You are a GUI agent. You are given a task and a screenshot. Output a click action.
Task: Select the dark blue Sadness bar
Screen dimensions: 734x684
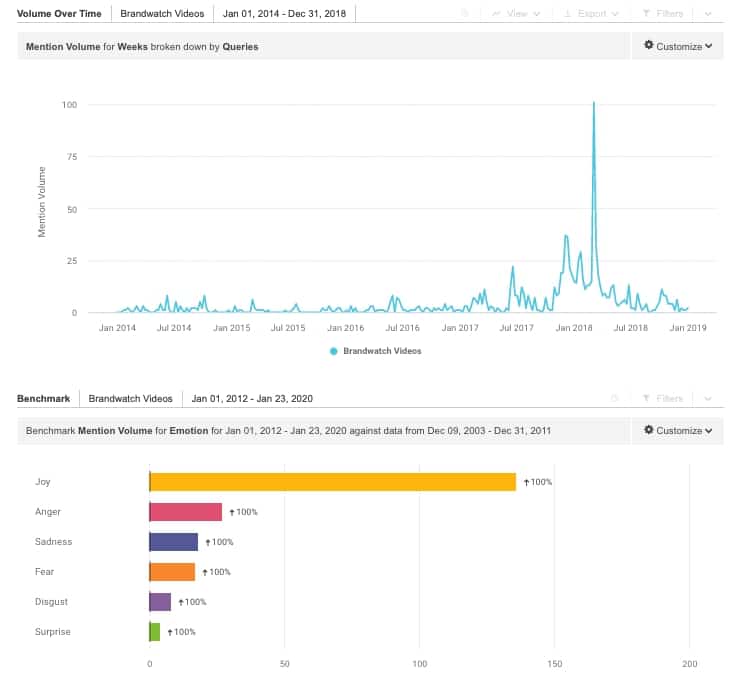point(174,542)
